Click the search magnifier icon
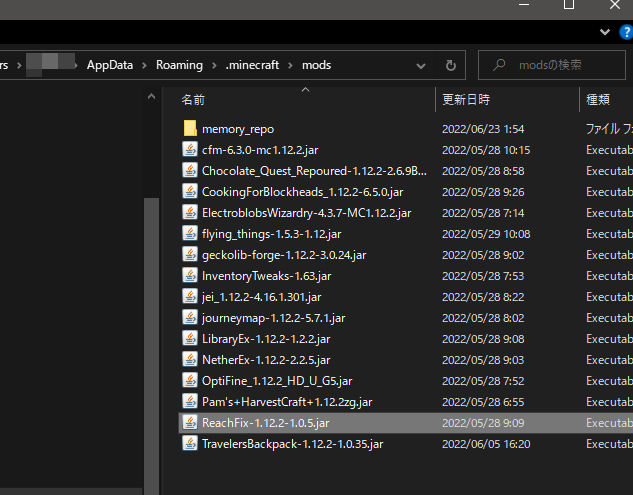 [499, 65]
